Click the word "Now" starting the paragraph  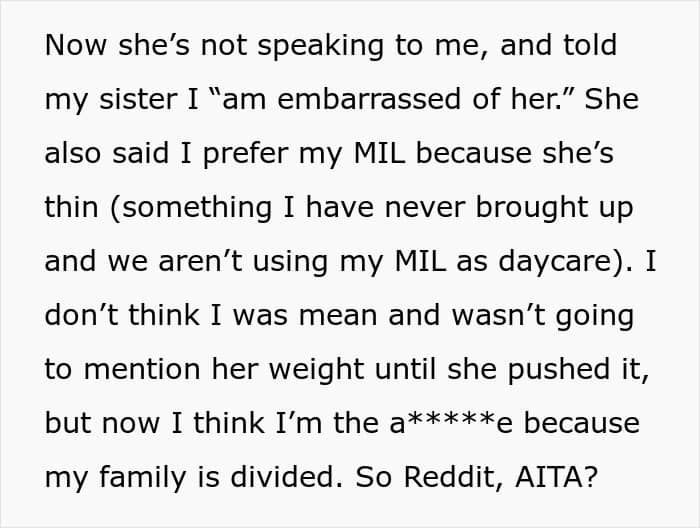(75, 45)
